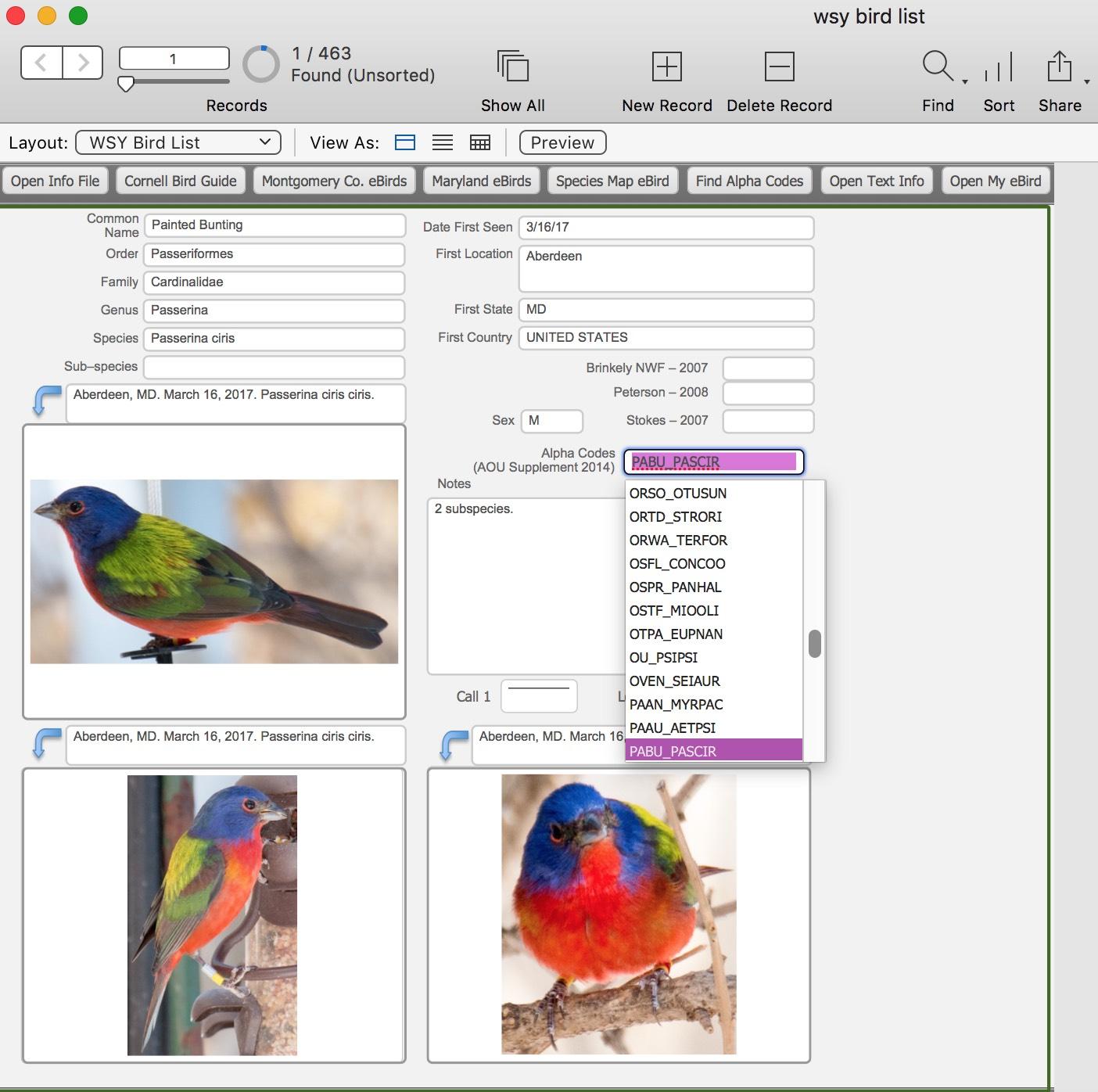This screenshot has width=1098, height=1092.
Task: Click the Show All records icon
Action: (x=512, y=66)
